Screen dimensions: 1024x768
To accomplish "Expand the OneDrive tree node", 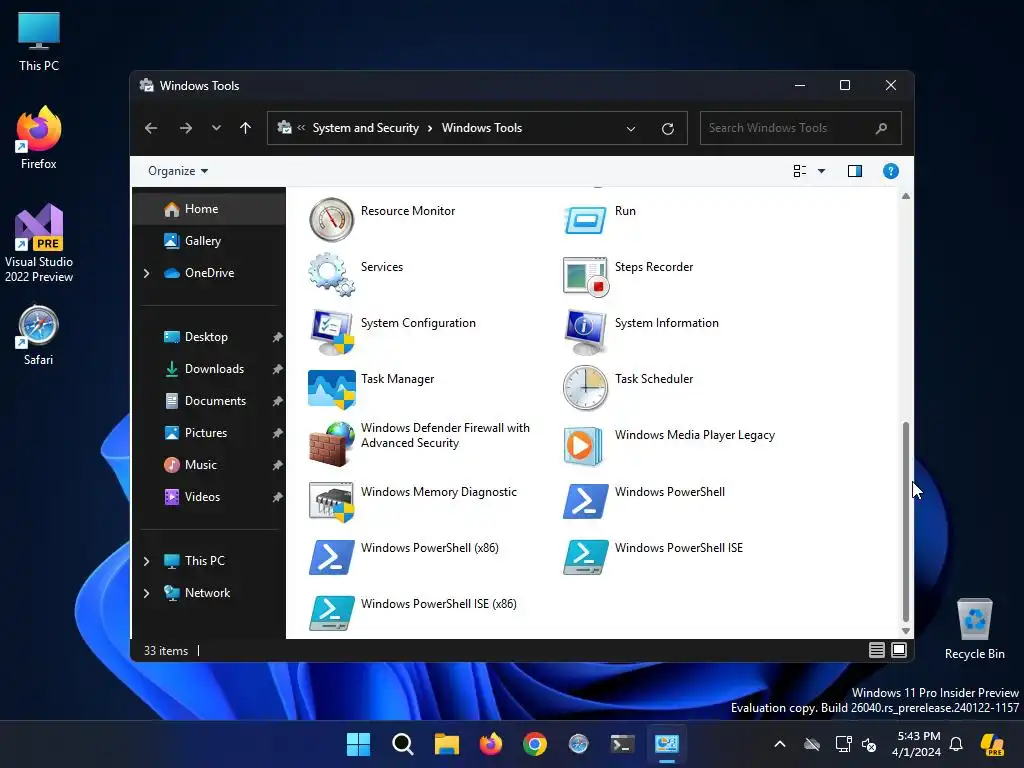I will tap(147, 273).
